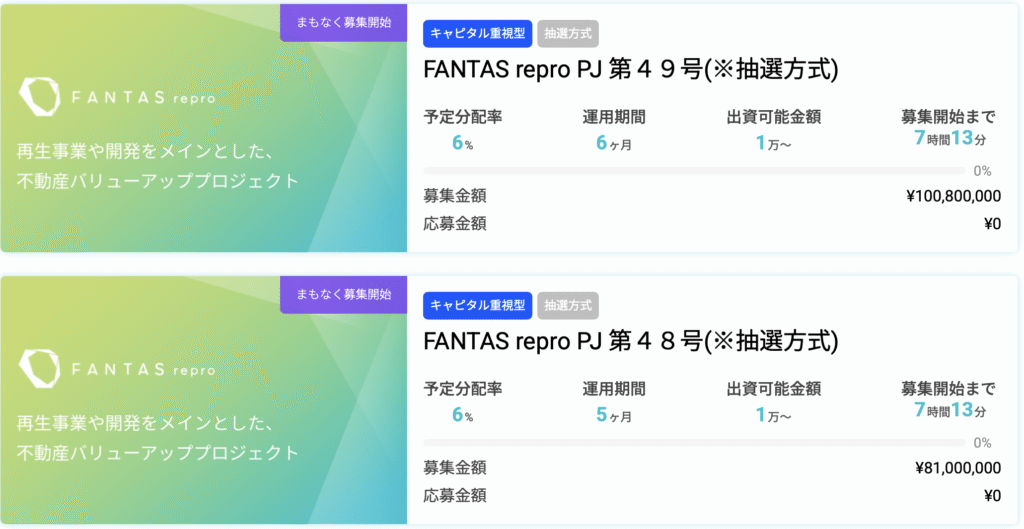Click the 抽選方式 tag on the 49号 card

point(568,33)
